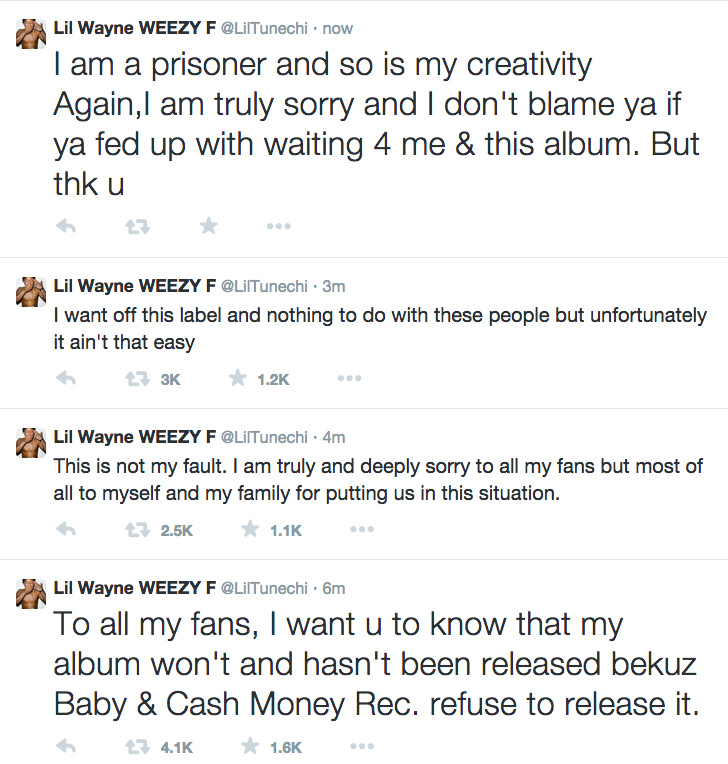Click the profile avatar on the 4m tweet
The width and height of the screenshot is (728, 764).
[31, 443]
